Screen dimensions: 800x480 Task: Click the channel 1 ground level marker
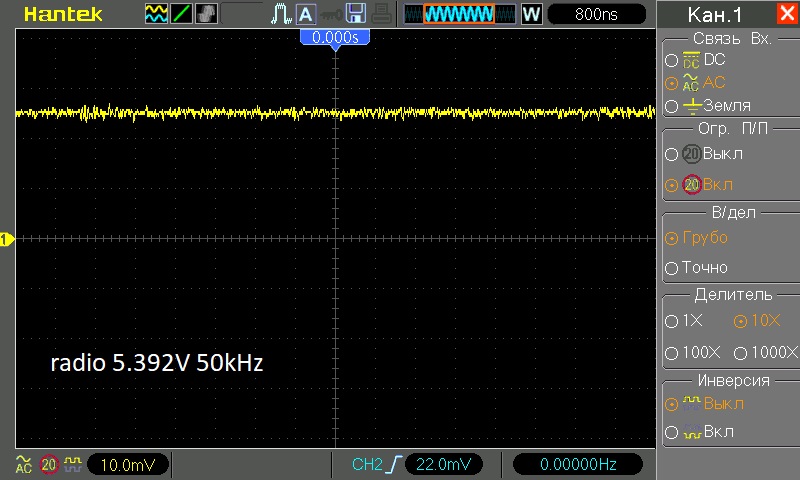point(7,239)
